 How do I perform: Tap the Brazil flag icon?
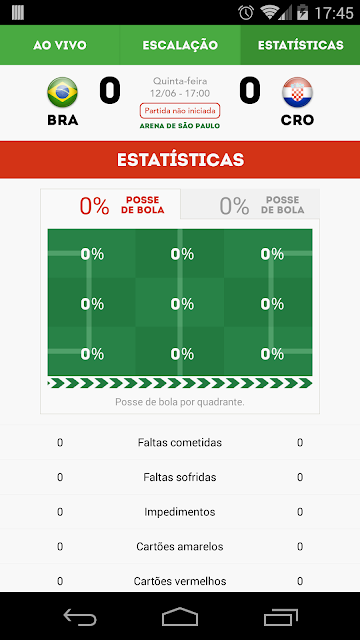[x=62, y=92]
